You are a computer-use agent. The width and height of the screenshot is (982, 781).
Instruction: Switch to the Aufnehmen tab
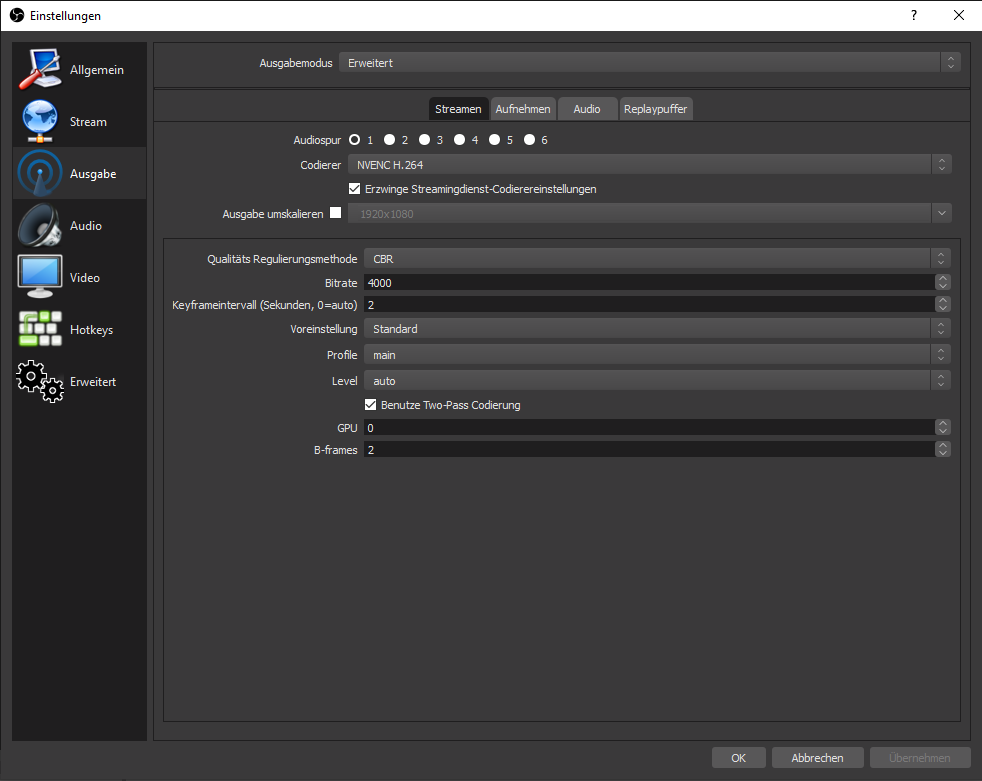tap(523, 109)
